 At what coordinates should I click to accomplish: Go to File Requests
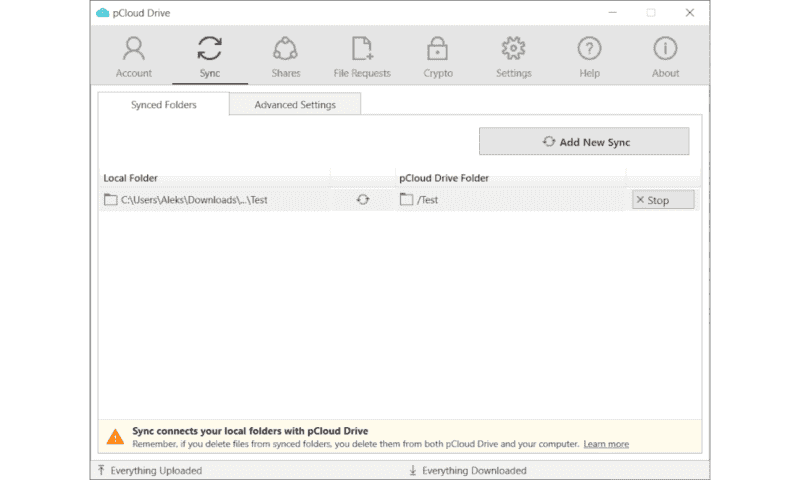362,57
